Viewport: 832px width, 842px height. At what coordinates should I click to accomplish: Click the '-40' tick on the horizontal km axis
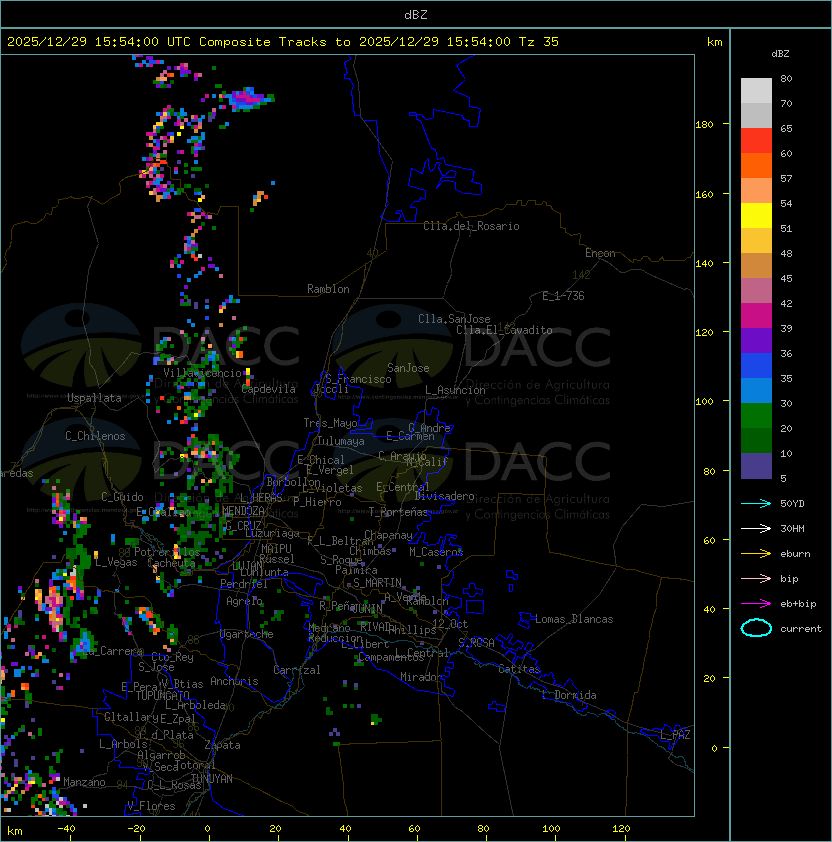[x=67, y=829]
